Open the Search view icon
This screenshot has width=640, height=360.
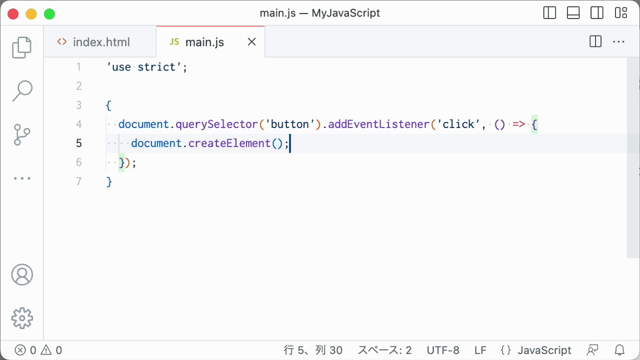(22, 91)
